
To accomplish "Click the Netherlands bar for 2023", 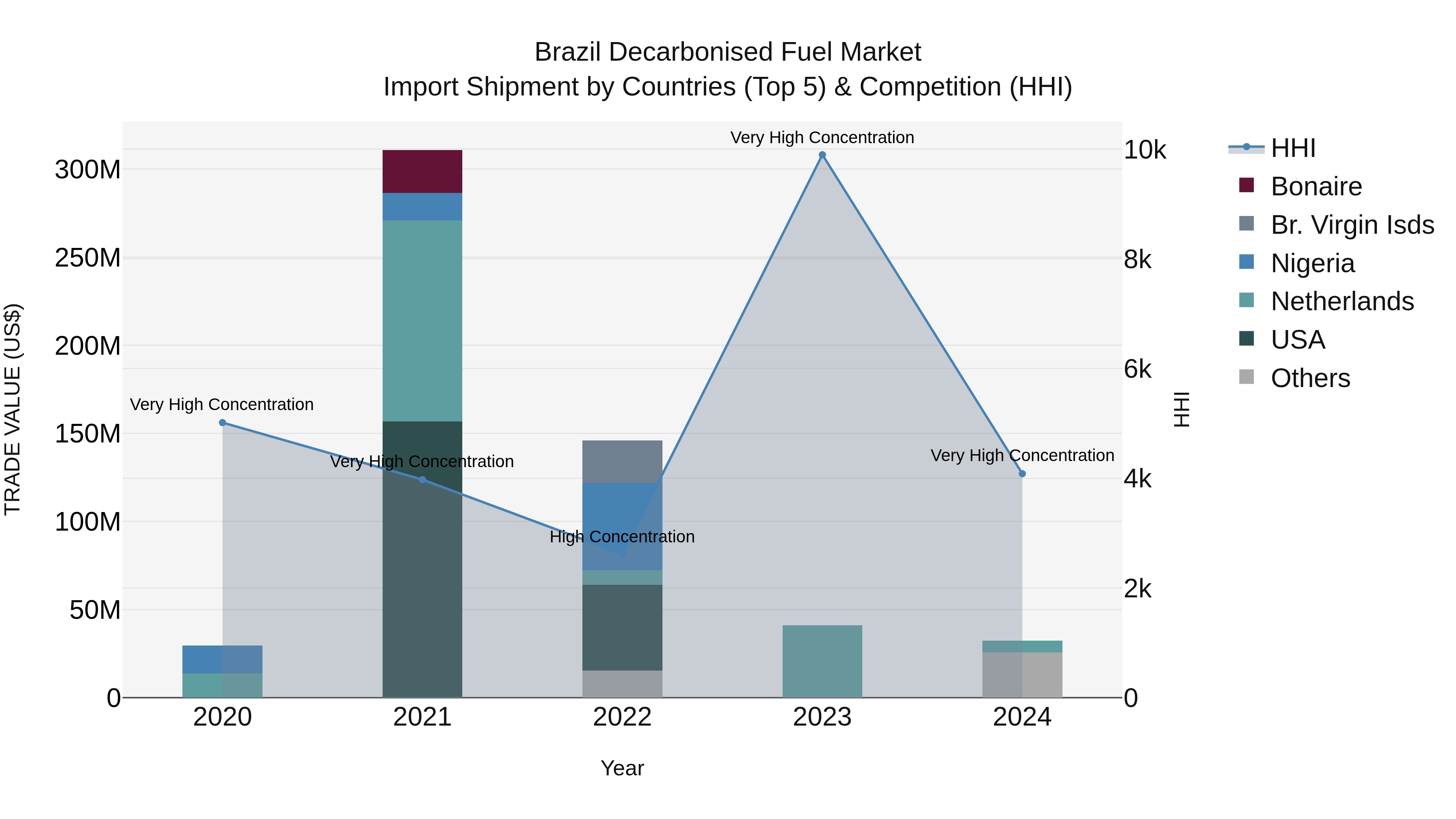I will click(x=822, y=661).
